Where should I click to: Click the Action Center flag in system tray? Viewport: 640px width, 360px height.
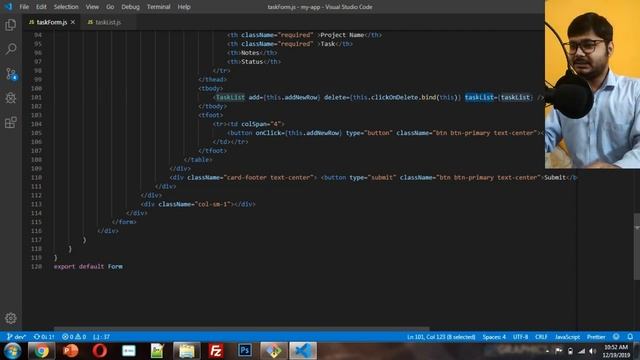point(558,351)
